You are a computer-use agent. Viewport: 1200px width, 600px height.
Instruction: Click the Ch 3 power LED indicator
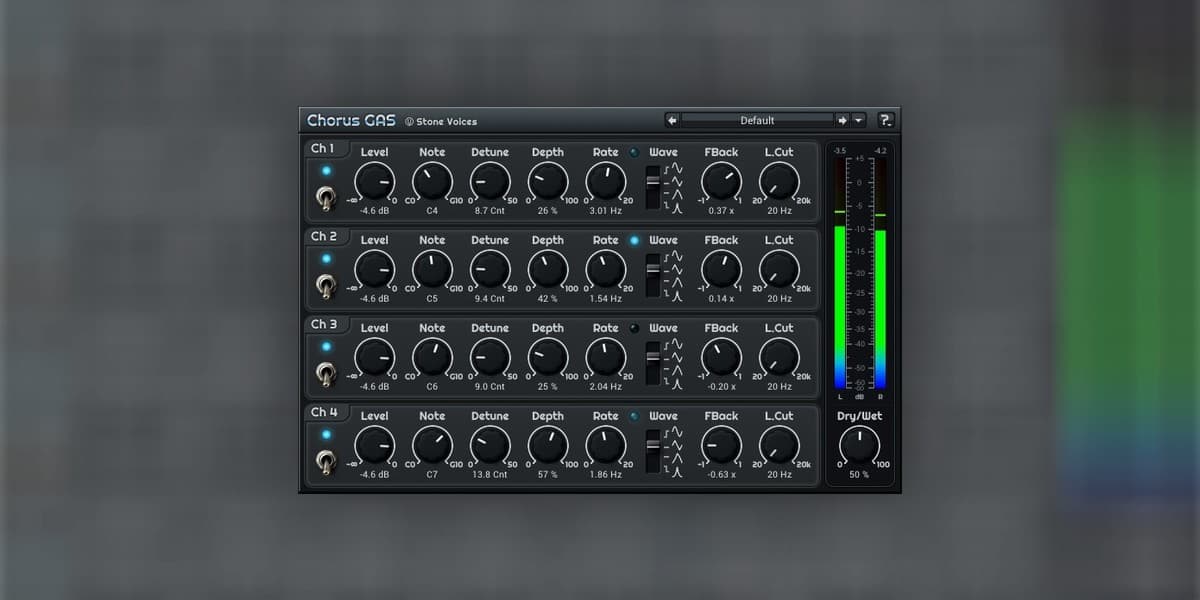[326, 346]
